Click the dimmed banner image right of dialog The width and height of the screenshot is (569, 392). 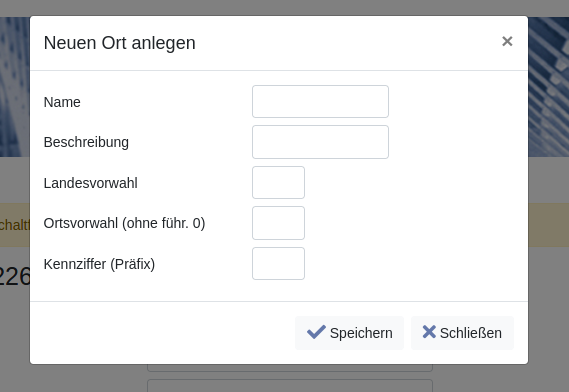(548, 87)
